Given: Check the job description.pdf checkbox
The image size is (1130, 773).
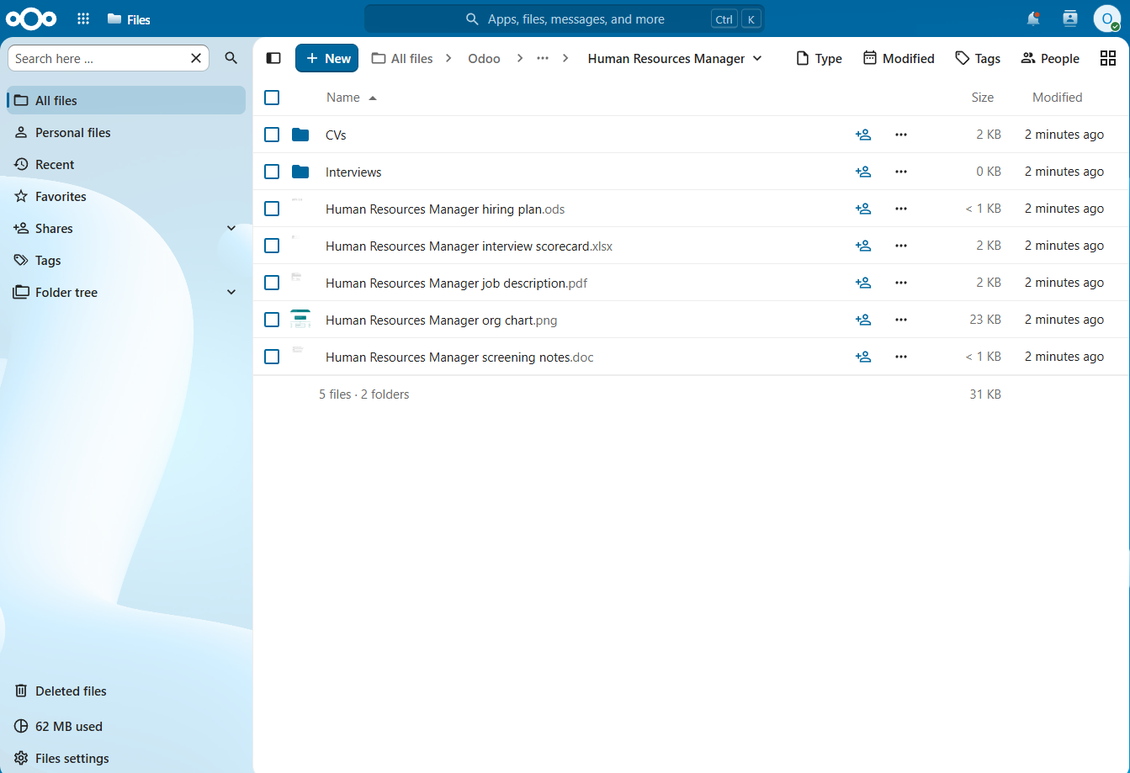Looking at the screenshot, I should coord(272,282).
